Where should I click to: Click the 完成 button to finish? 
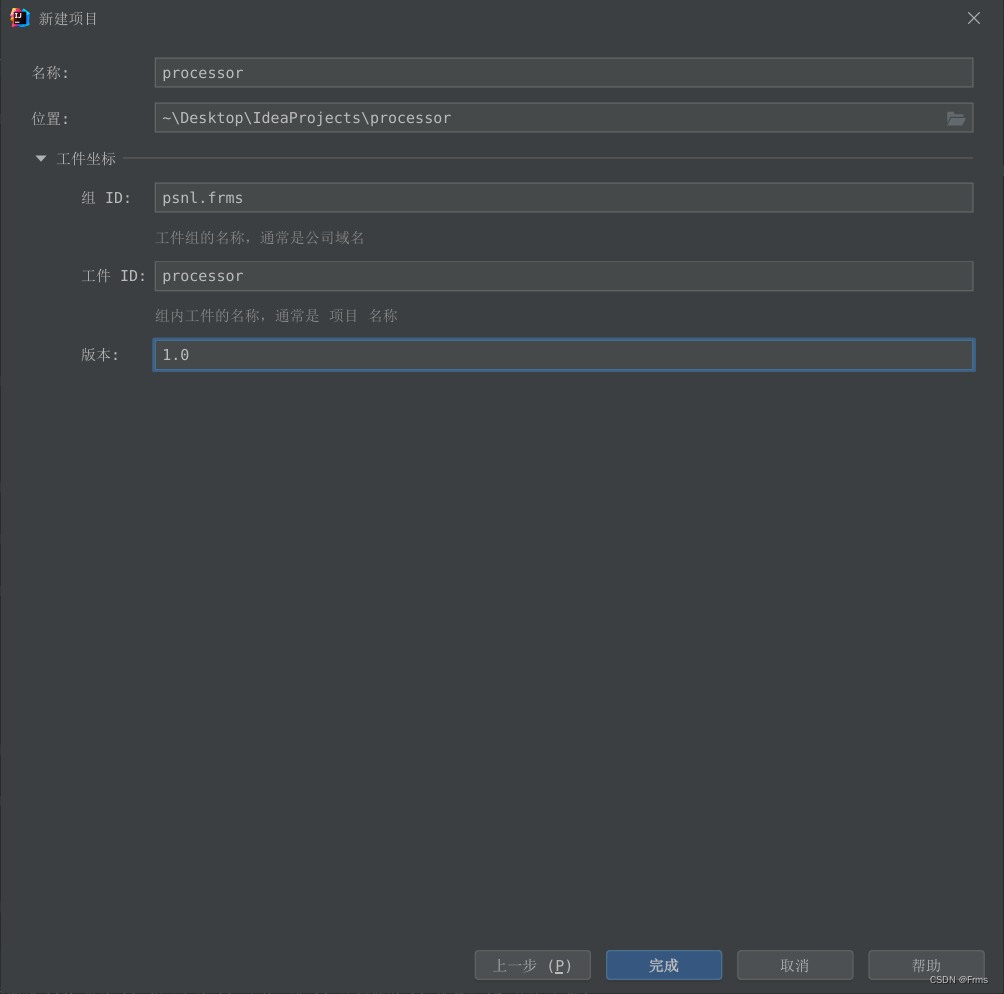[x=663, y=964]
